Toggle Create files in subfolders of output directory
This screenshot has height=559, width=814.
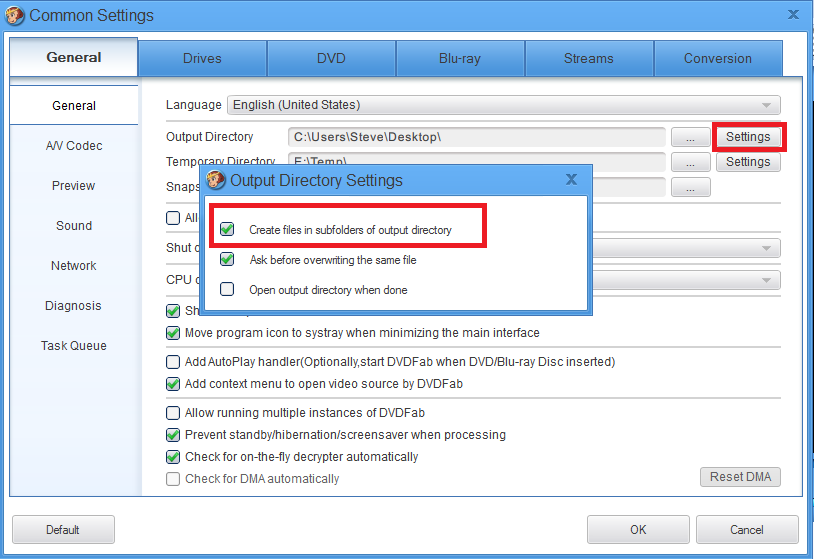click(x=227, y=229)
